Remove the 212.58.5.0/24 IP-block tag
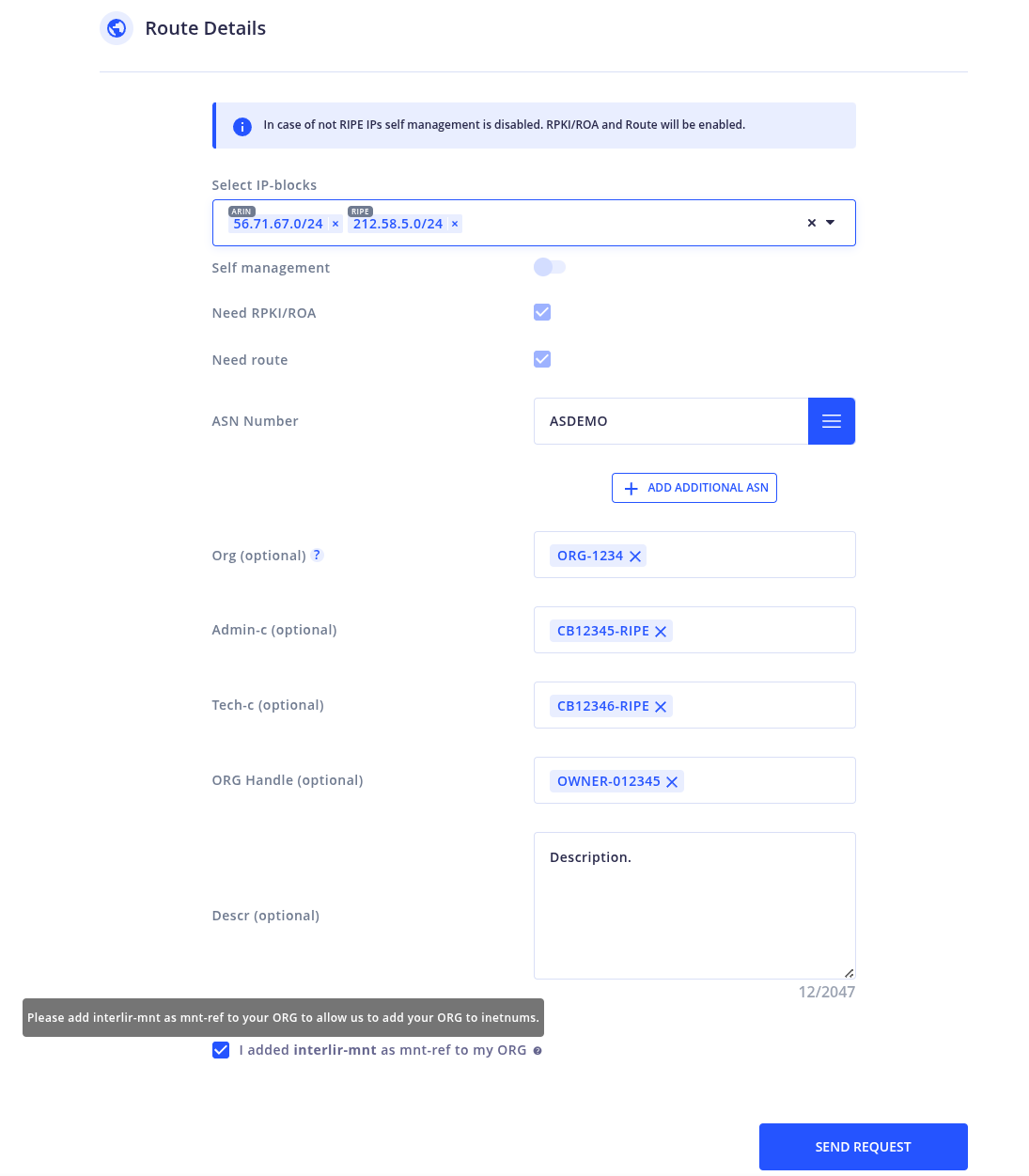The image size is (1029, 1176). 455,224
